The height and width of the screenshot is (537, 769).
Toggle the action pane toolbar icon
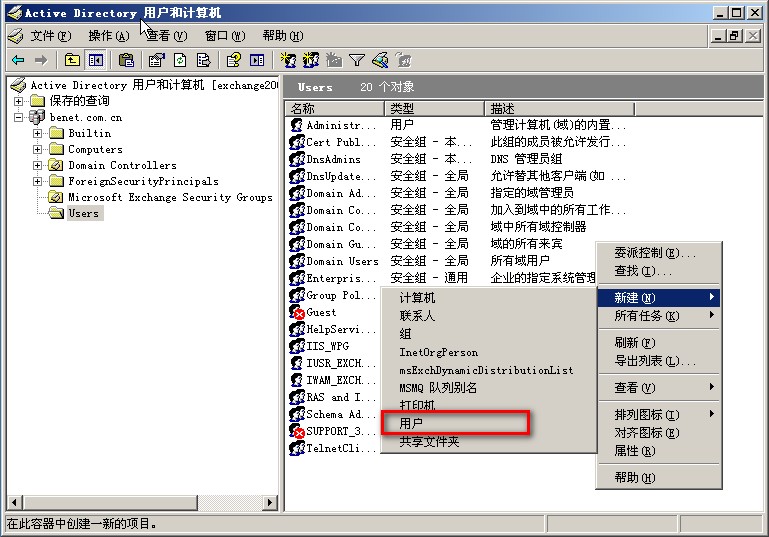(257, 60)
